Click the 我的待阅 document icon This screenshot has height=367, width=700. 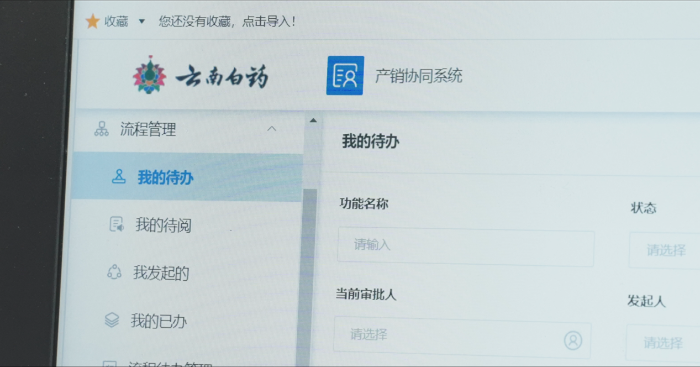(117, 224)
